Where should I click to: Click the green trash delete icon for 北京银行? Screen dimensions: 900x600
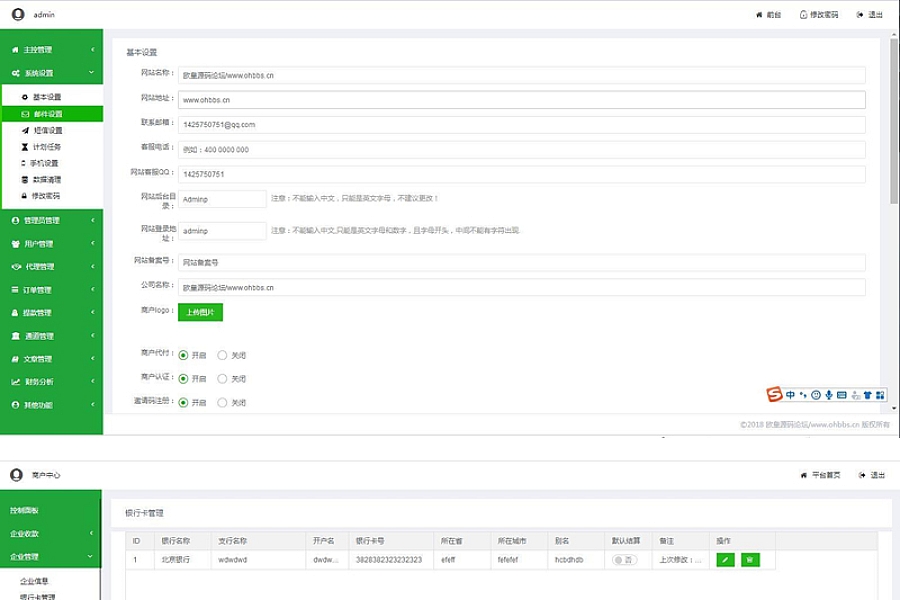750,560
